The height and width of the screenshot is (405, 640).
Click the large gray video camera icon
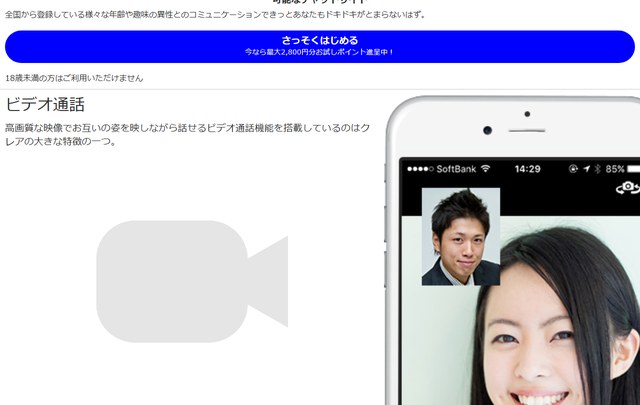tap(192, 281)
